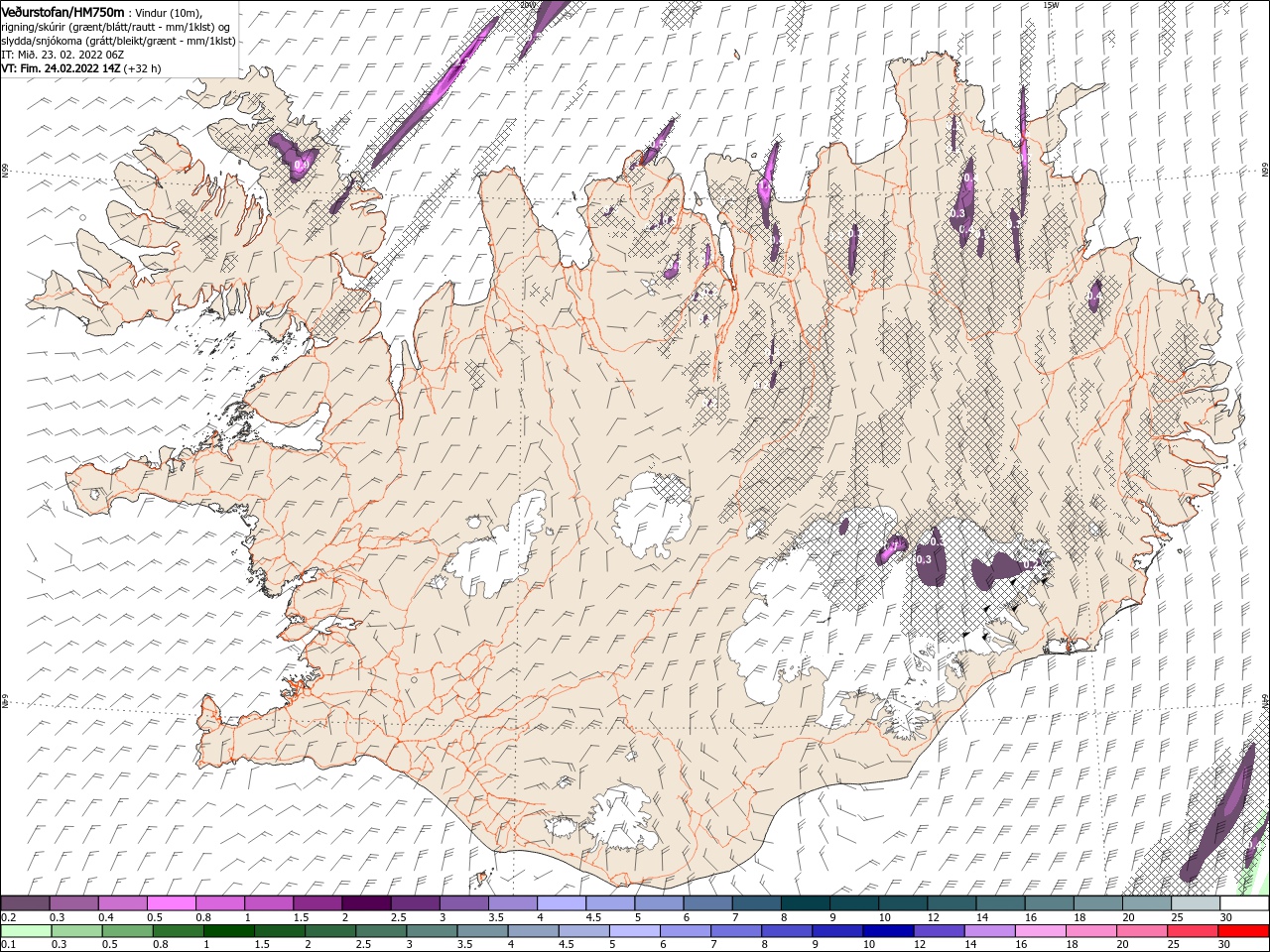Pick pale green bottom-row swatch starting at 0.1
This screenshot has height=952, width=1270.
[x=26, y=931]
